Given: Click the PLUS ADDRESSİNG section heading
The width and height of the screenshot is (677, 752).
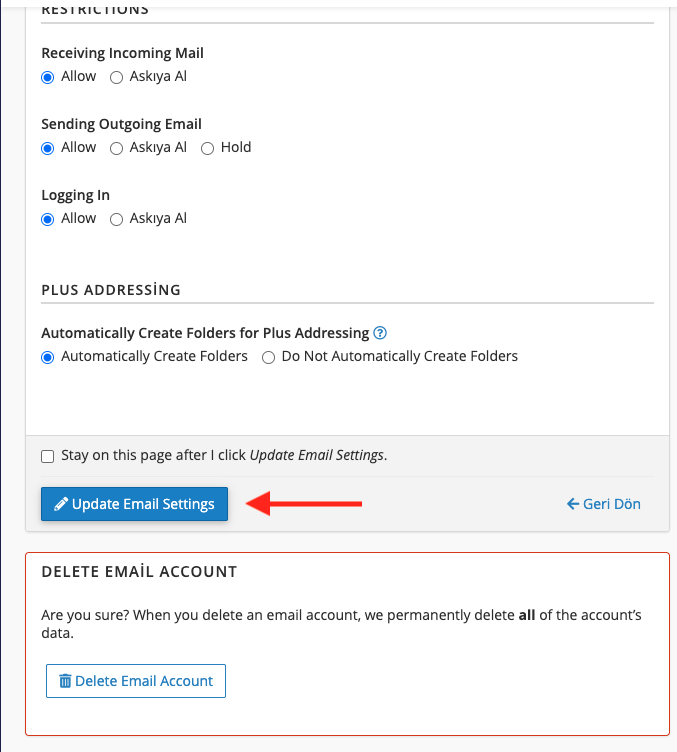Looking at the screenshot, I should point(111,290).
